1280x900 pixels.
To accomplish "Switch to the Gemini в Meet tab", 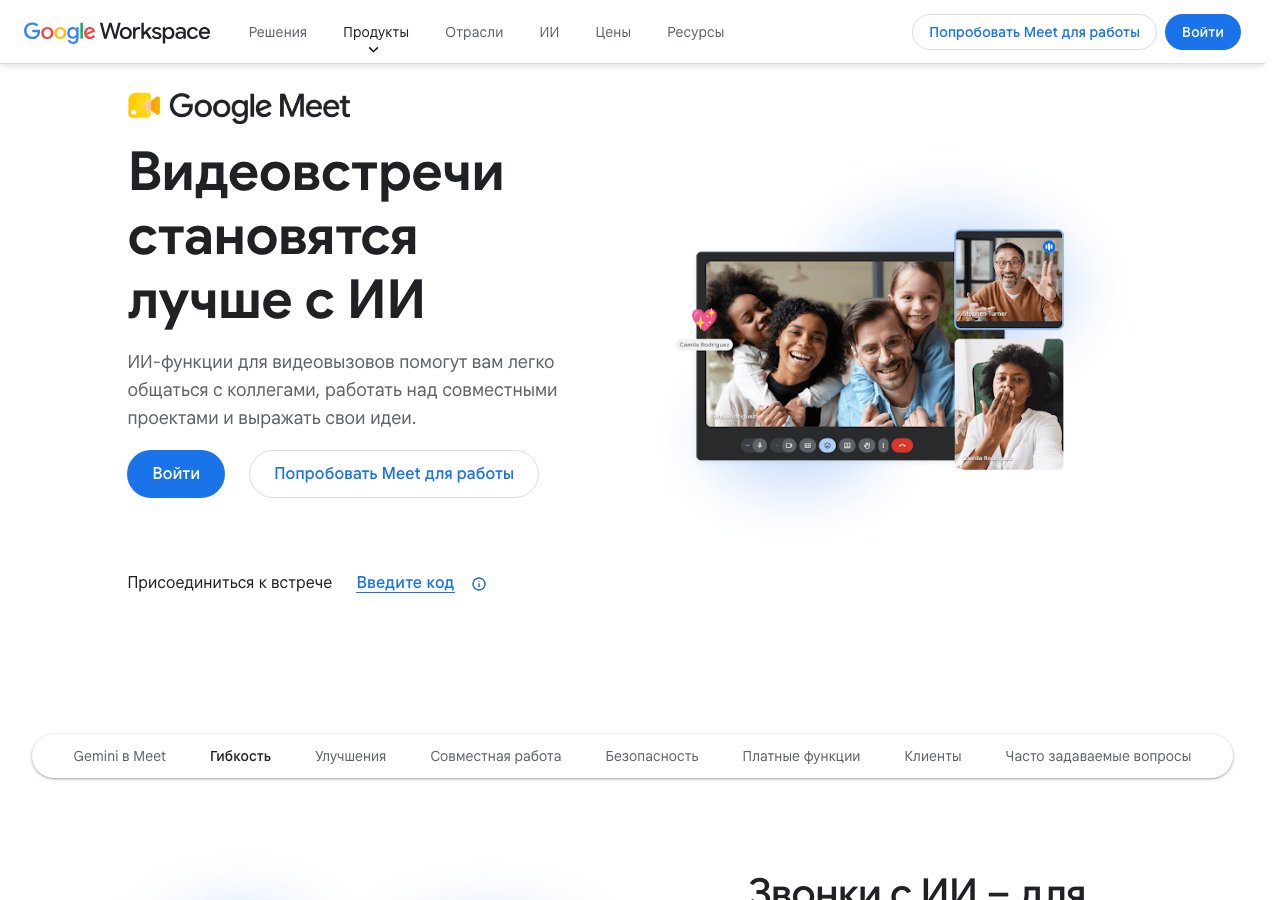I will pyautogui.click(x=120, y=756).
